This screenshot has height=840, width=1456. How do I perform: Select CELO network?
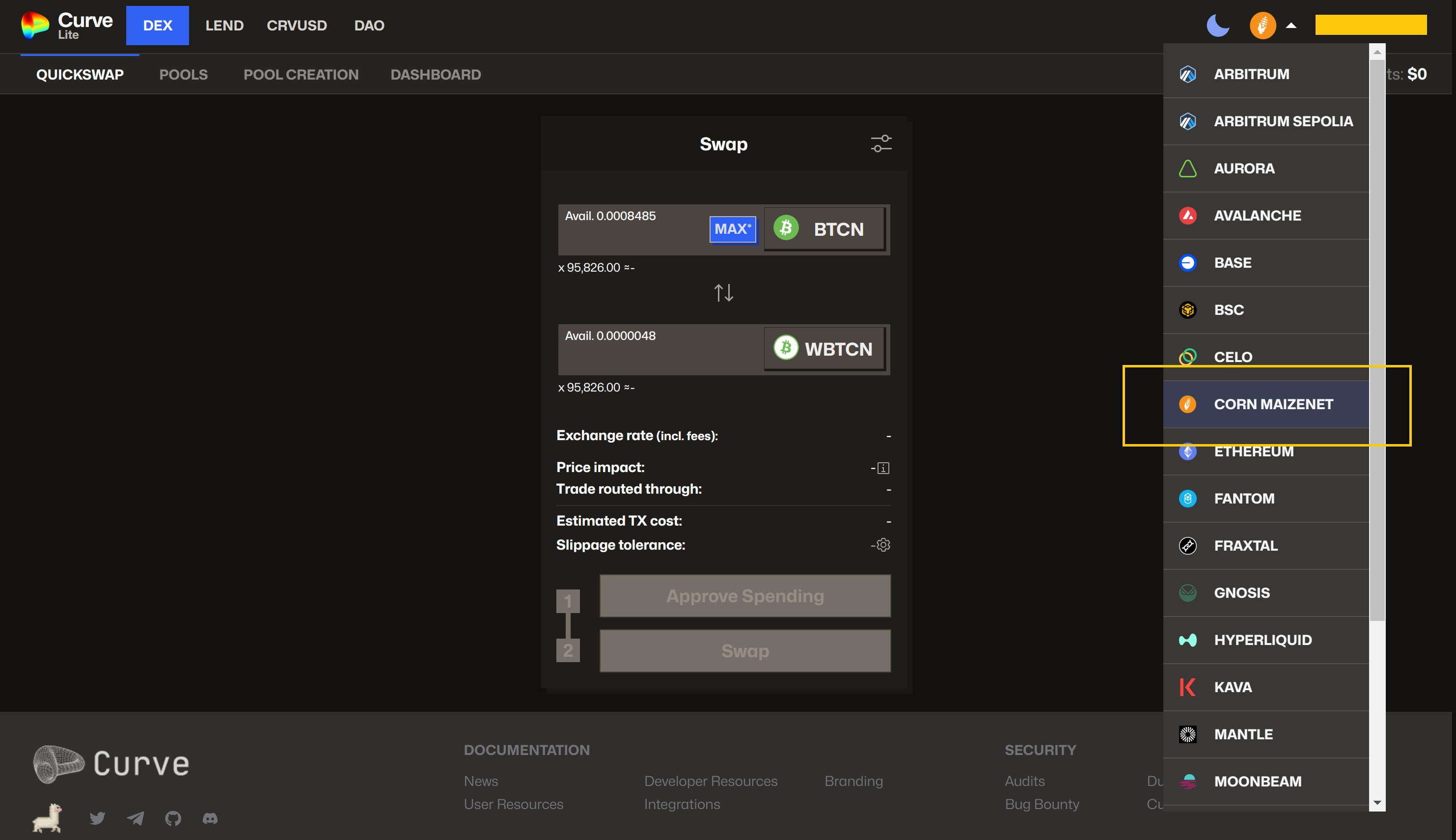click(x=1265, y=357)
